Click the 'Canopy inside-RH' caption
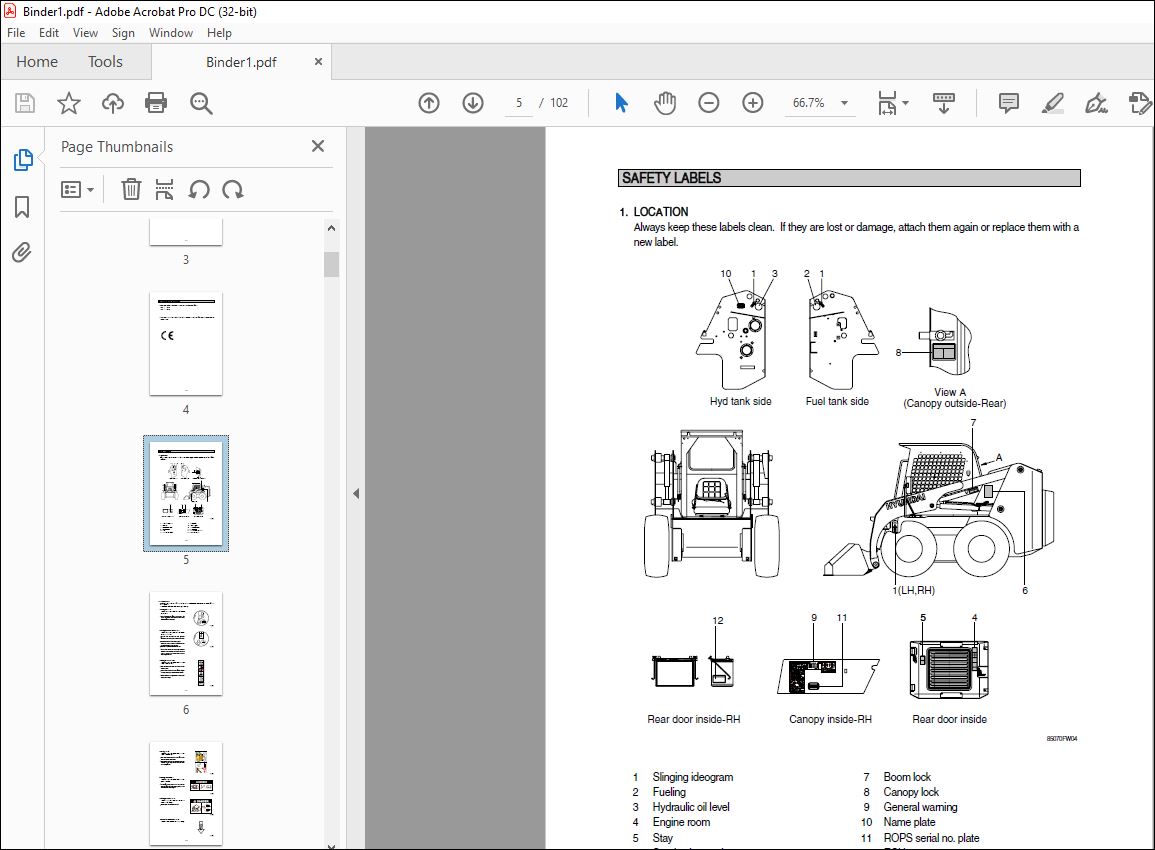Screen dimensions: 1155x850 click(x=830, y=719)
